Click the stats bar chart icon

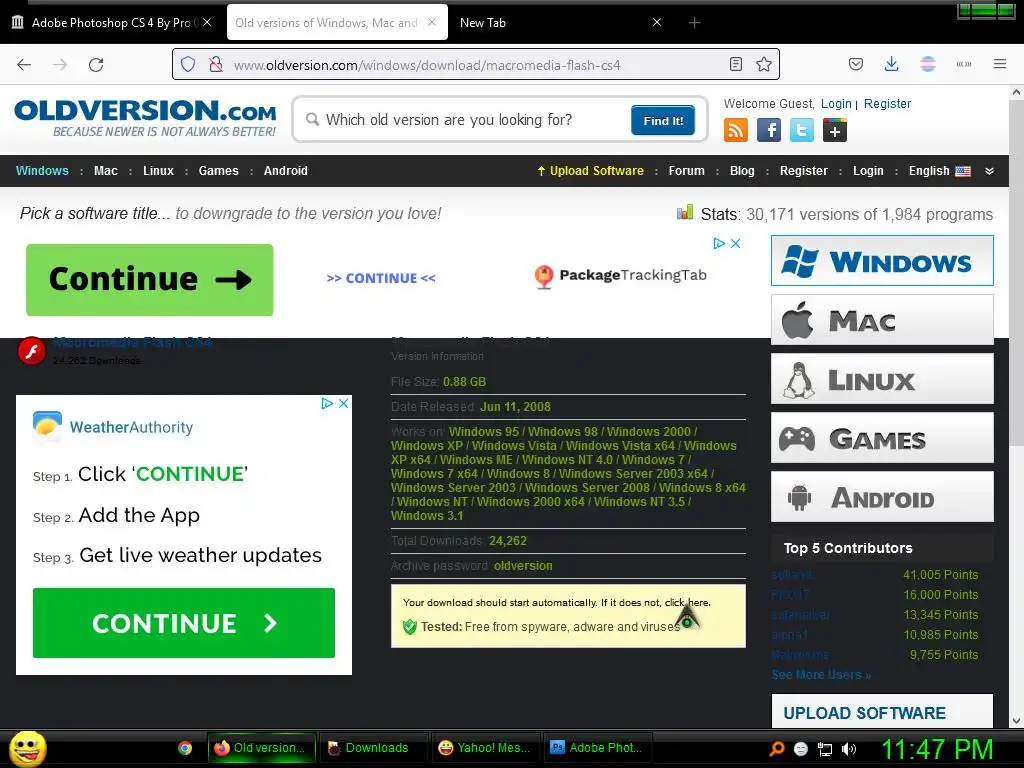(x=684, y=212)
